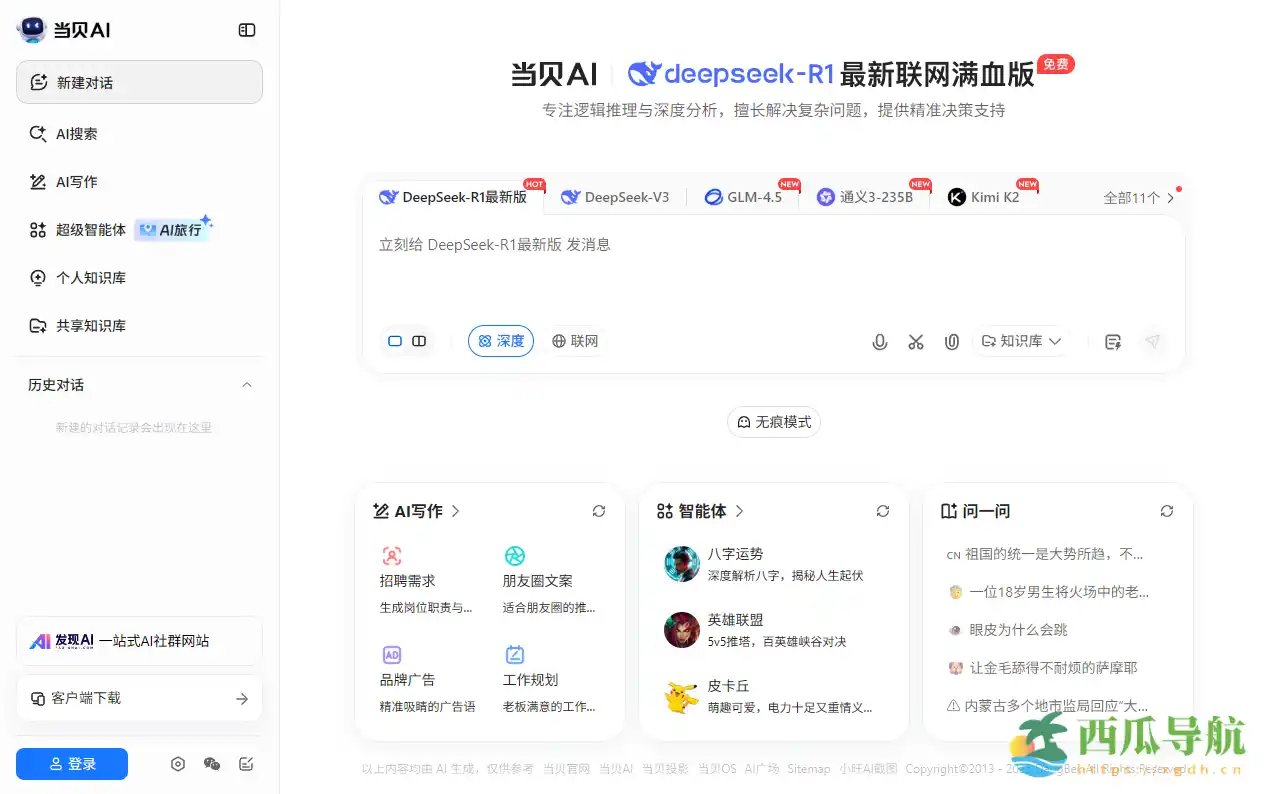Click the send message paper-plane icon
The width and height of the screenshot is (1269, 794).
coord(1153,341)
